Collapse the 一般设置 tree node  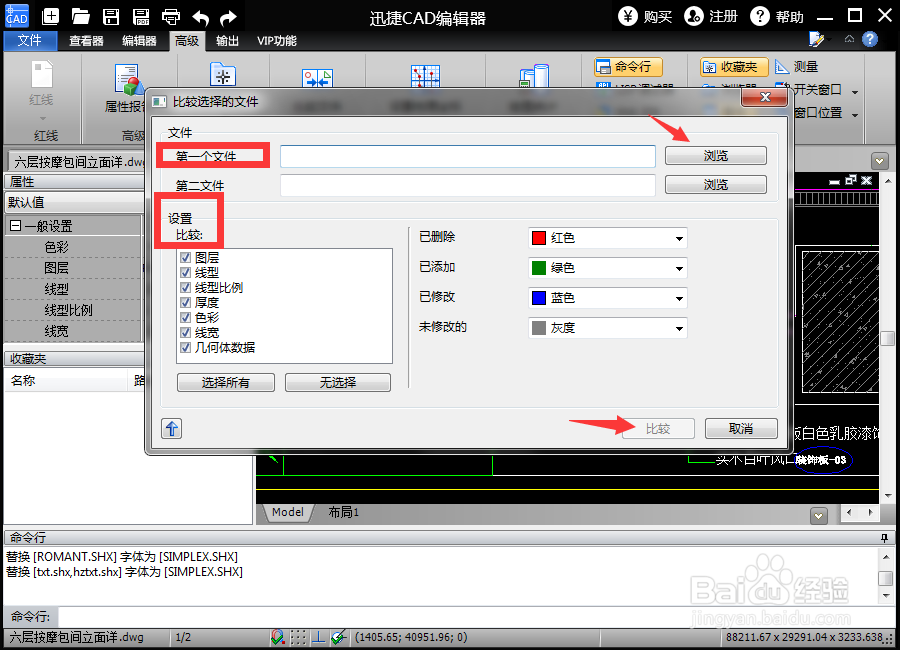[15, 226]
